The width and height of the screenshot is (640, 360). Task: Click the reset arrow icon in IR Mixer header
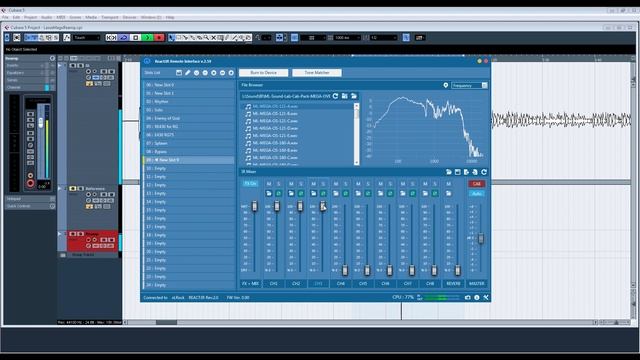[x=484, y=172]
